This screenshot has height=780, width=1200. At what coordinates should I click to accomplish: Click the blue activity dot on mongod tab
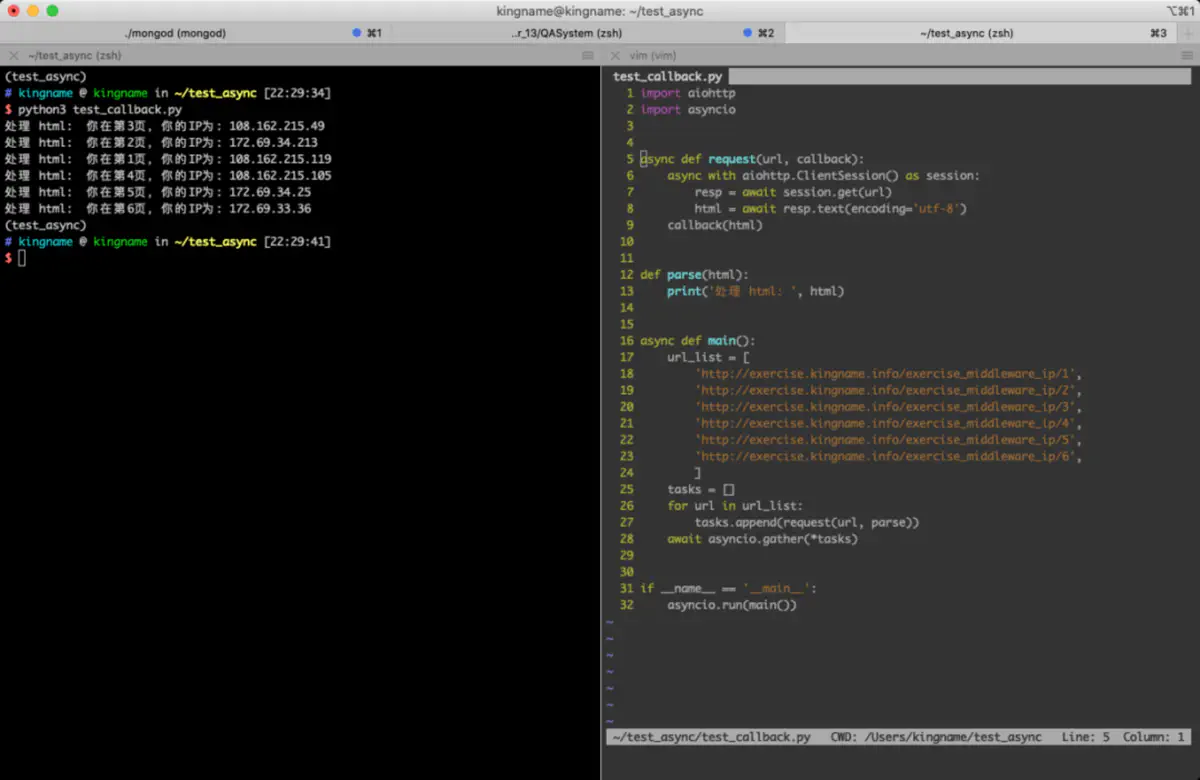click(x=357, y=33)
